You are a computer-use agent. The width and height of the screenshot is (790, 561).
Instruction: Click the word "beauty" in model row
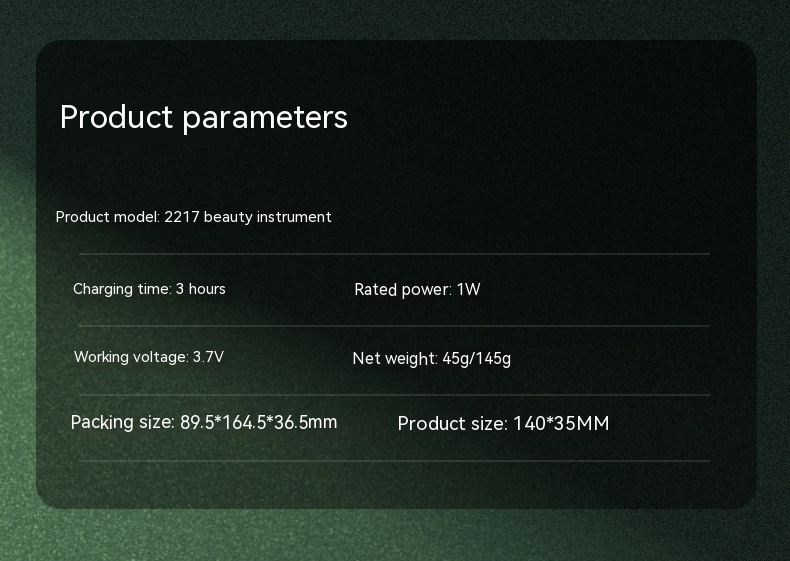[231, 217]
